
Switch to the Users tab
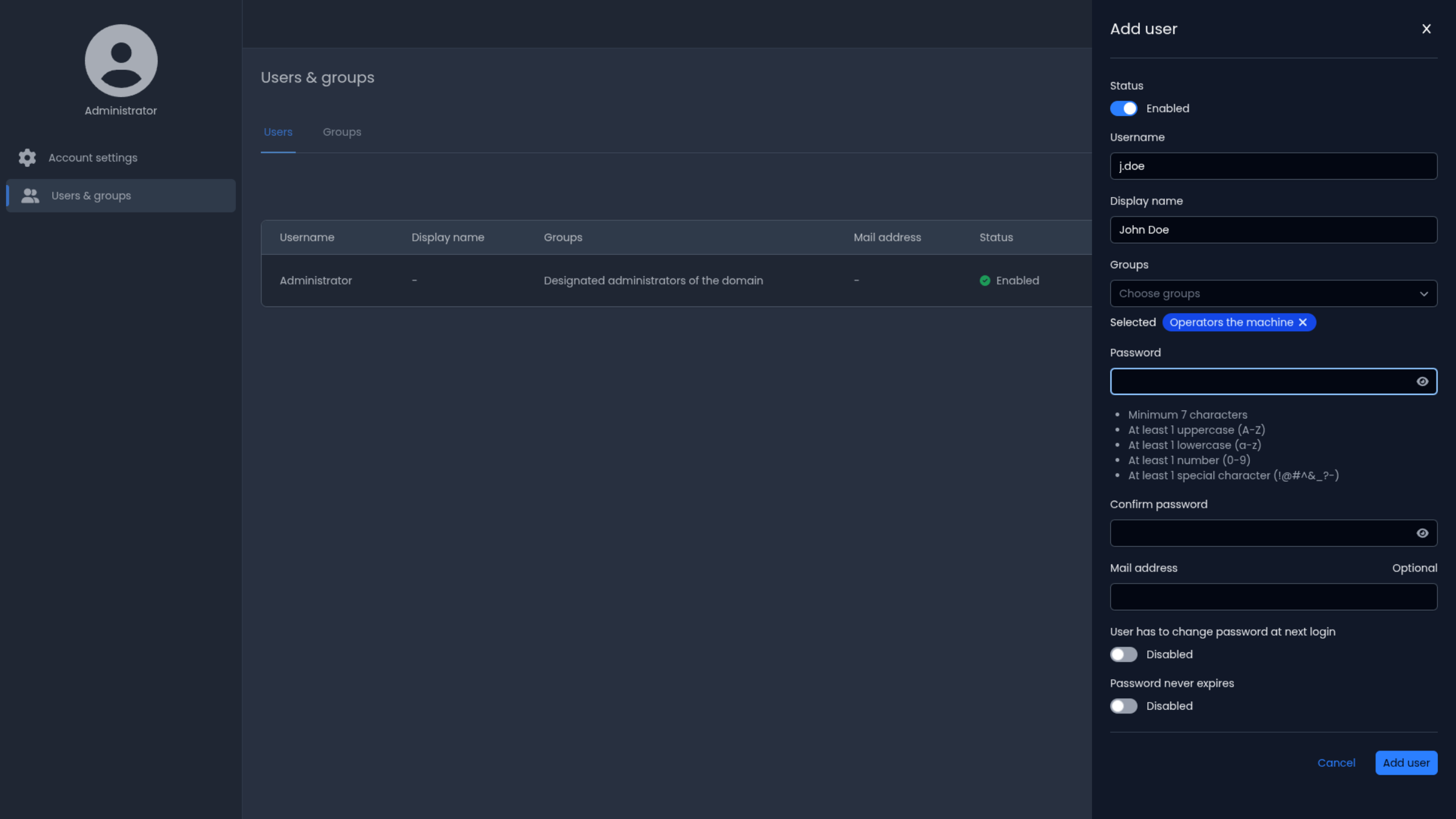(278, 132)
